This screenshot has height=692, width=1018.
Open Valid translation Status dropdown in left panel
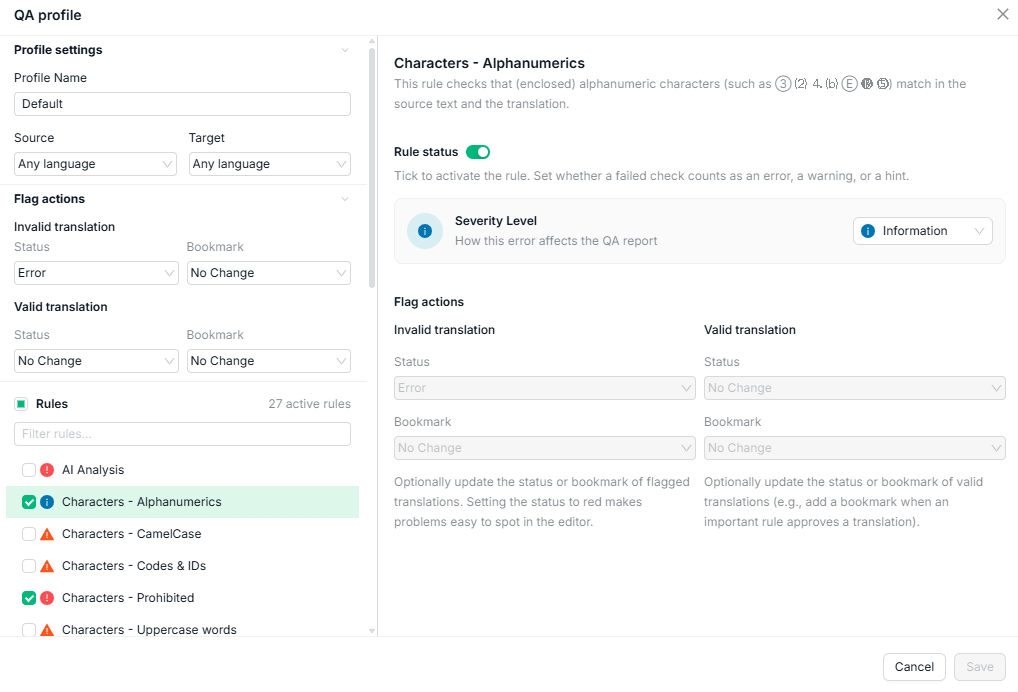96,361
